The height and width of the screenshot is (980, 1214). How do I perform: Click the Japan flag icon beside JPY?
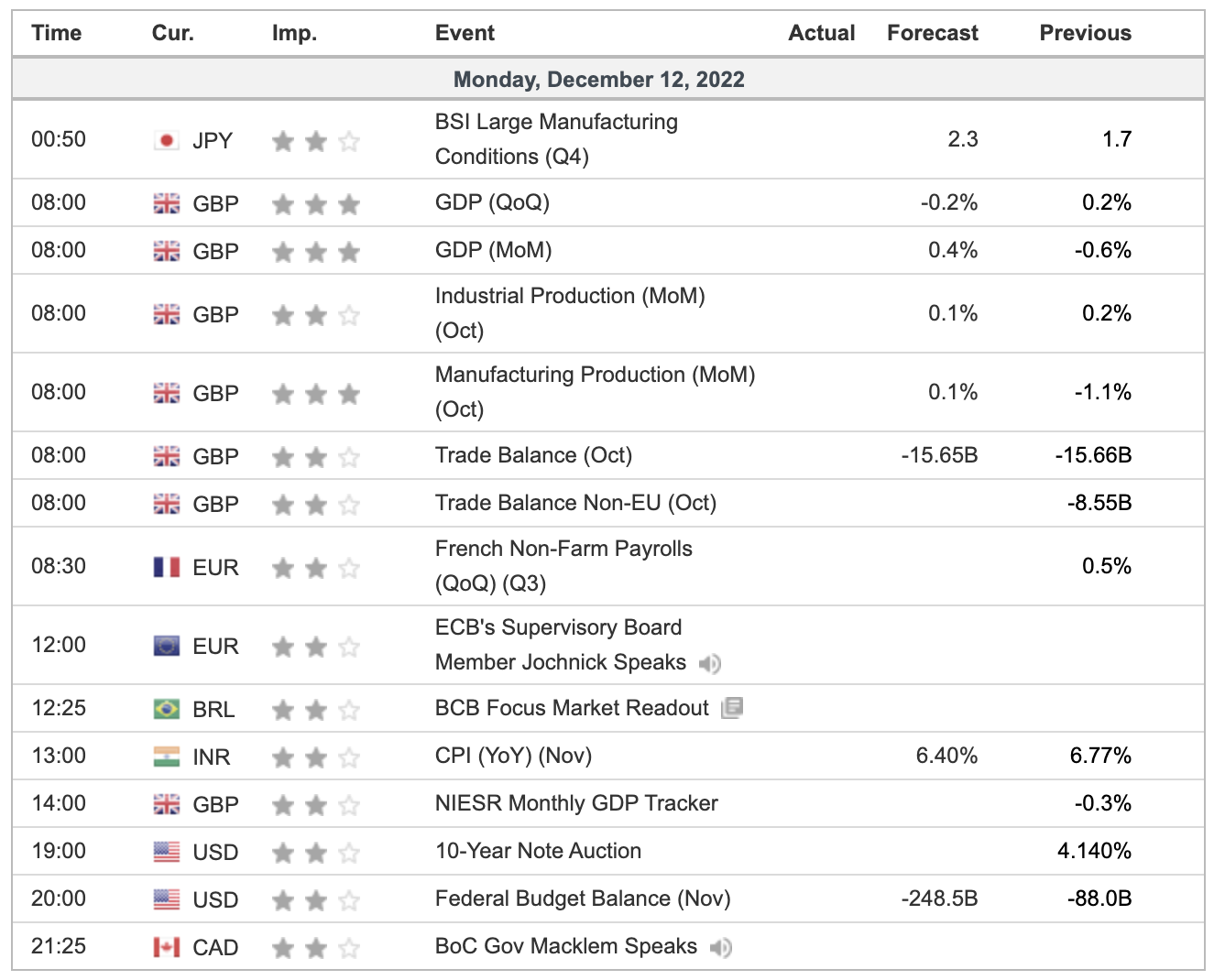[167, 140]
